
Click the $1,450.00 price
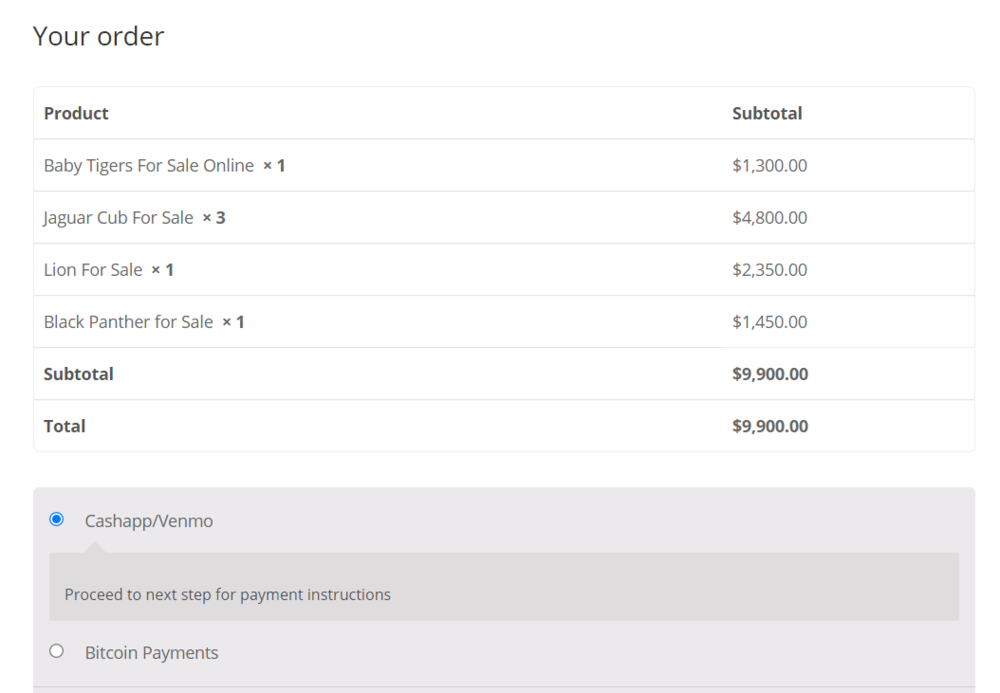769,322
